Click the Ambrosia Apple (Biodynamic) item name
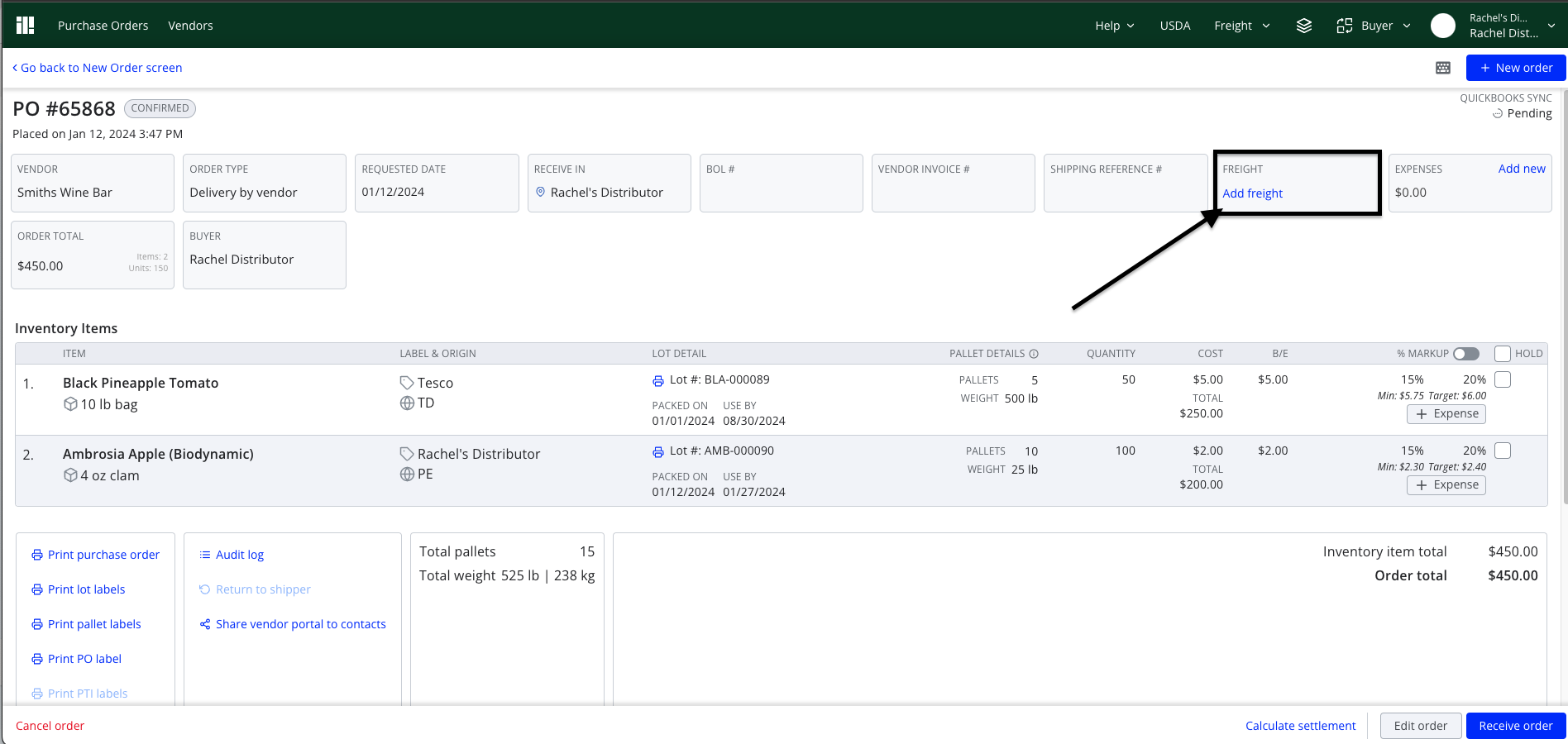Screen dimensions: 1568x744 tap(158, 454)
